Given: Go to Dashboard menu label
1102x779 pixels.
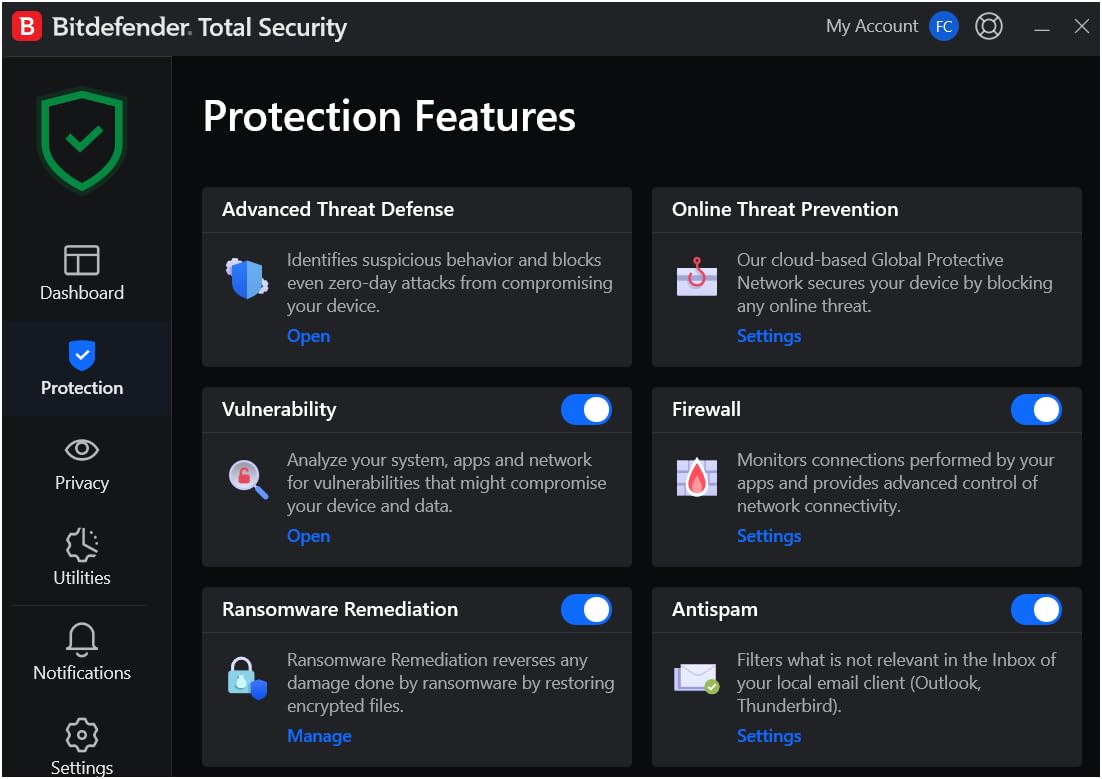Looking at the screenshot, I should pyautogui.click(x=82, y=293).
